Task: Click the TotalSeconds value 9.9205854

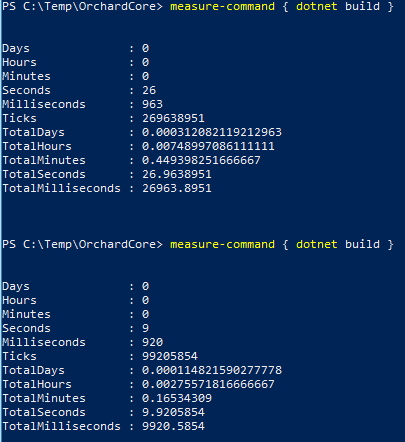Action: point(173,412)
